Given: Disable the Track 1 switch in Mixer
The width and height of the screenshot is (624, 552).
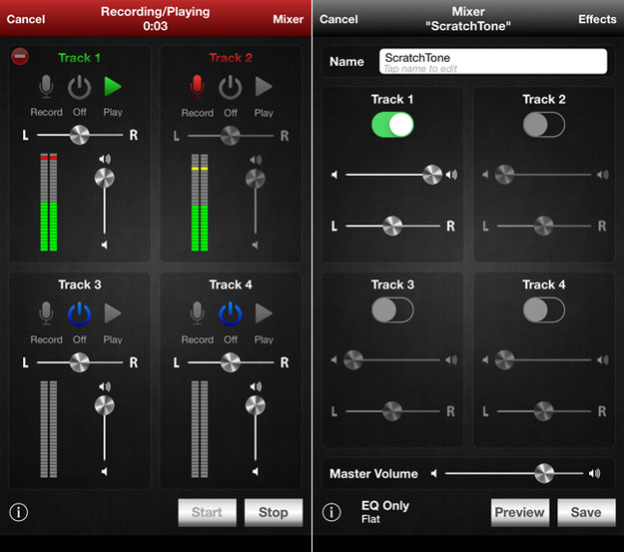Looking at the screenshot, I should point(392,125).
